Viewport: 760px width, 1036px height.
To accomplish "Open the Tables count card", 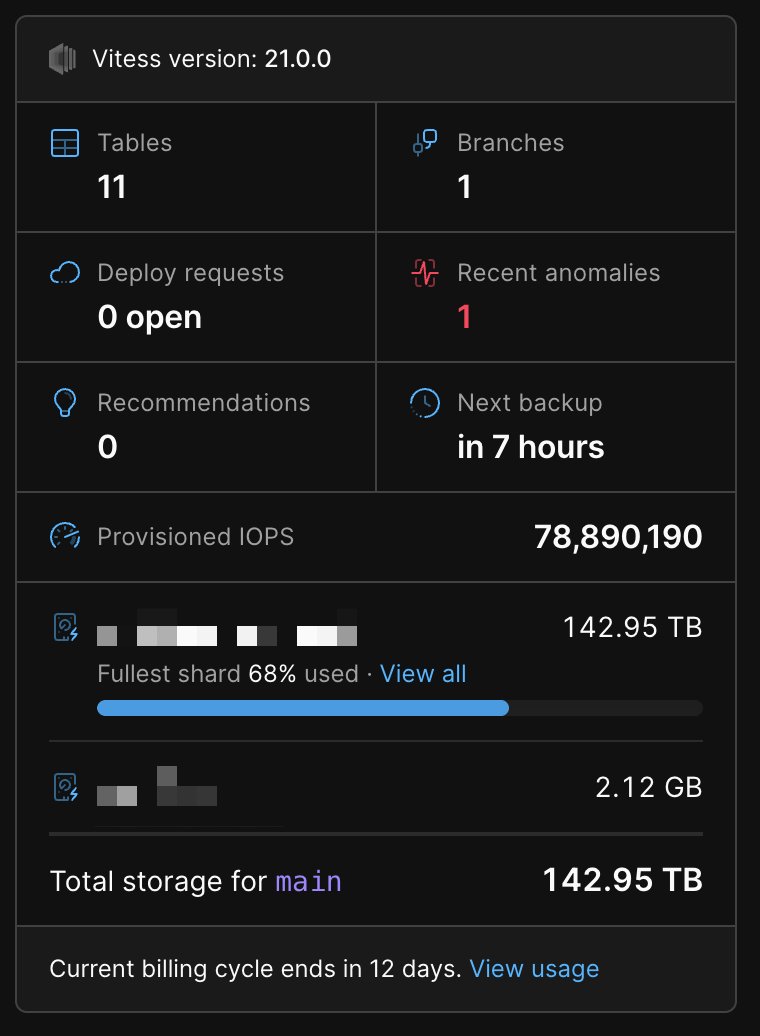I will [x=196, y=167].
